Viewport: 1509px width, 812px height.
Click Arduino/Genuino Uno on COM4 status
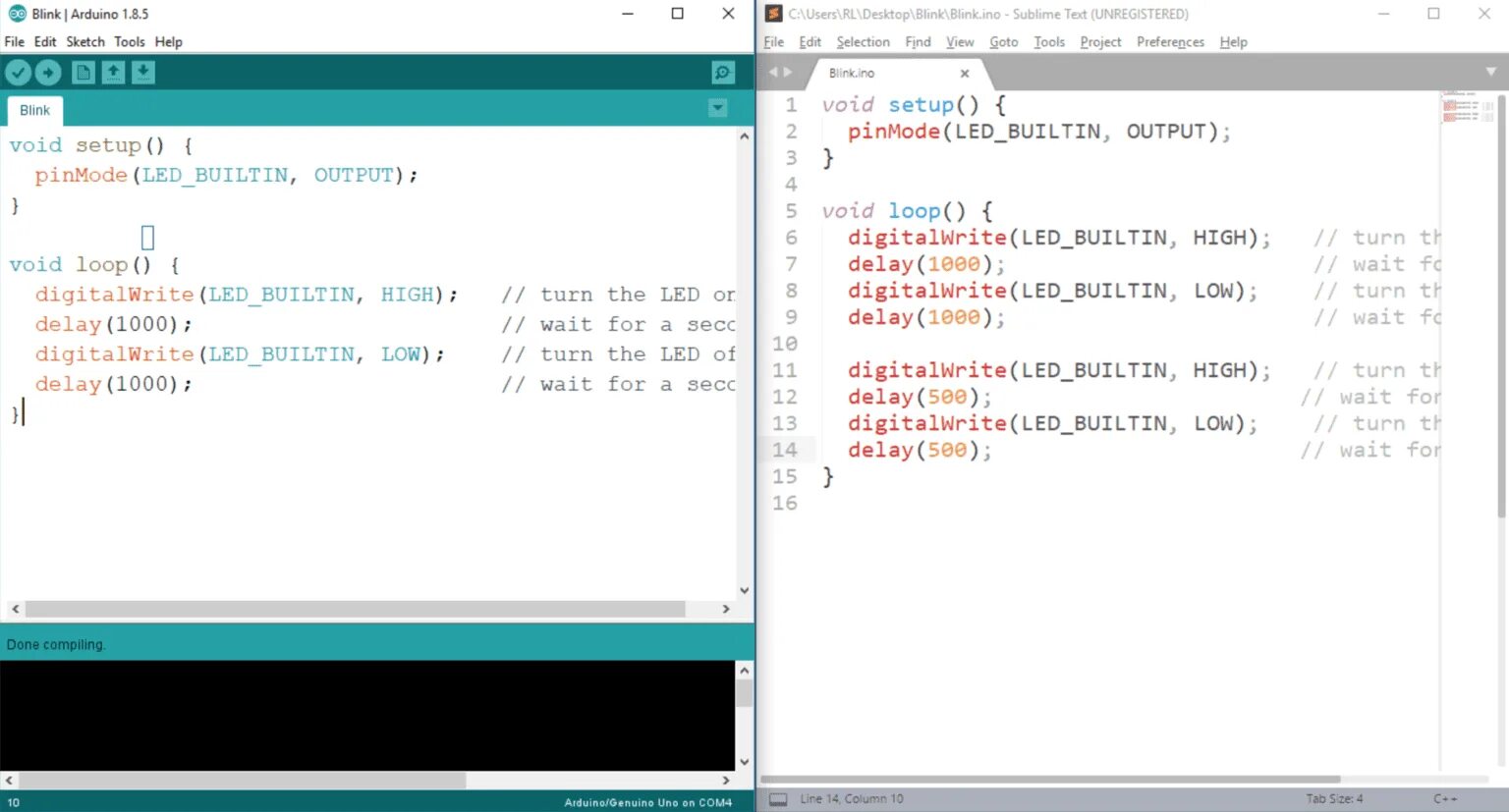click(647, 802)
